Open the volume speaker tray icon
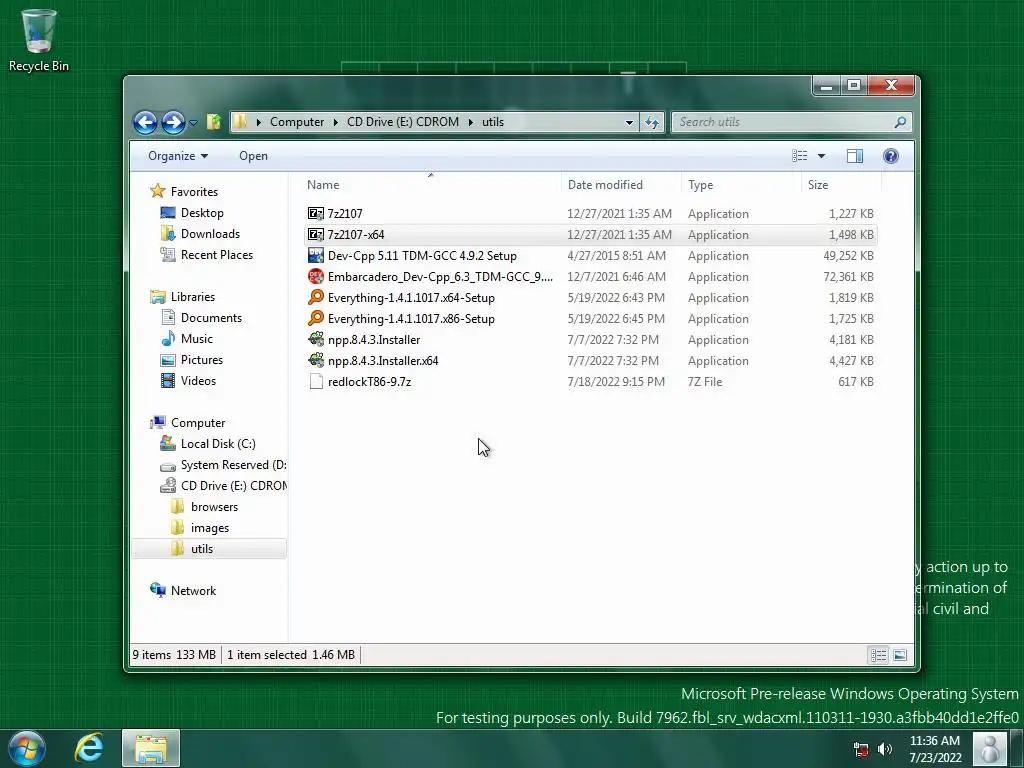The image size is (1024, 768). pos(885,749)
